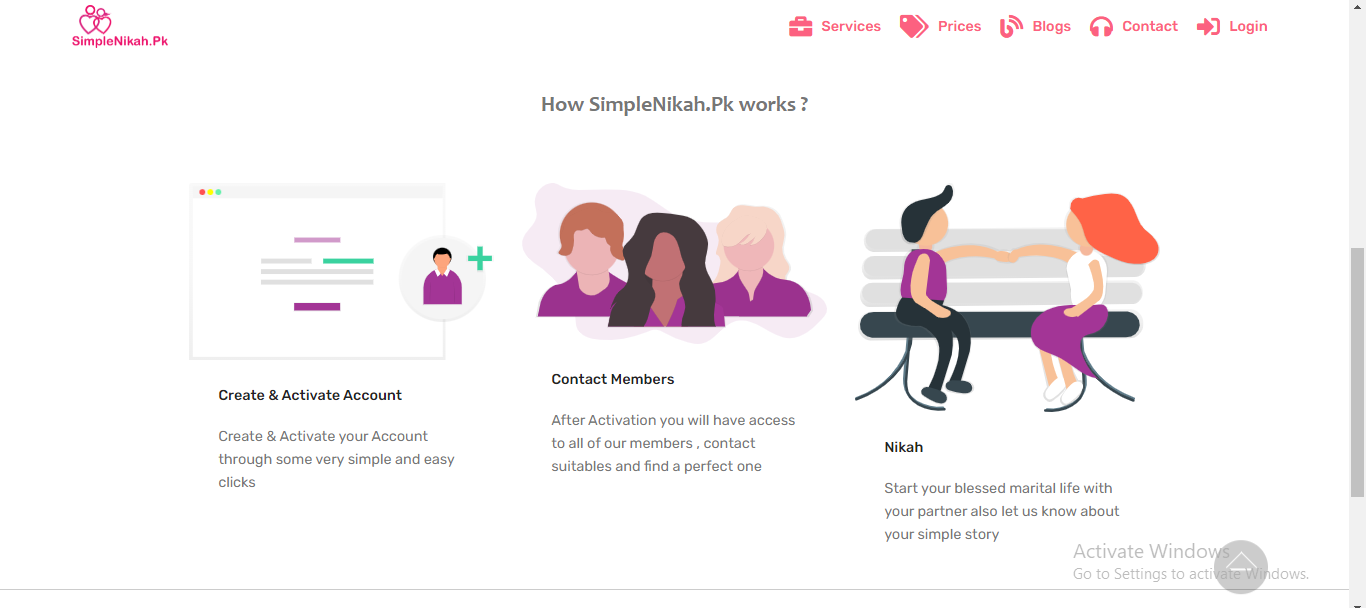Click the headphones contact icon

[1101, 27]
